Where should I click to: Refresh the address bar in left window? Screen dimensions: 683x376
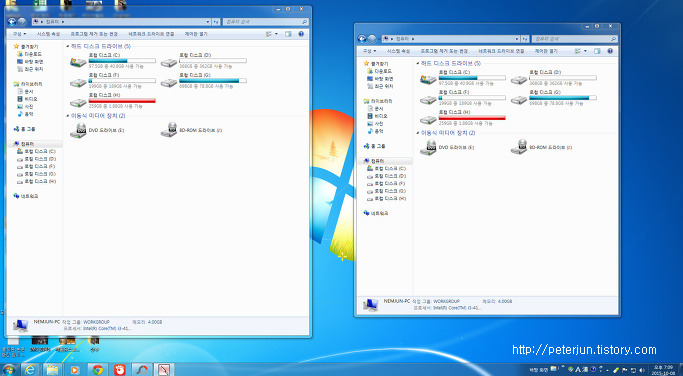pos(216,22)
